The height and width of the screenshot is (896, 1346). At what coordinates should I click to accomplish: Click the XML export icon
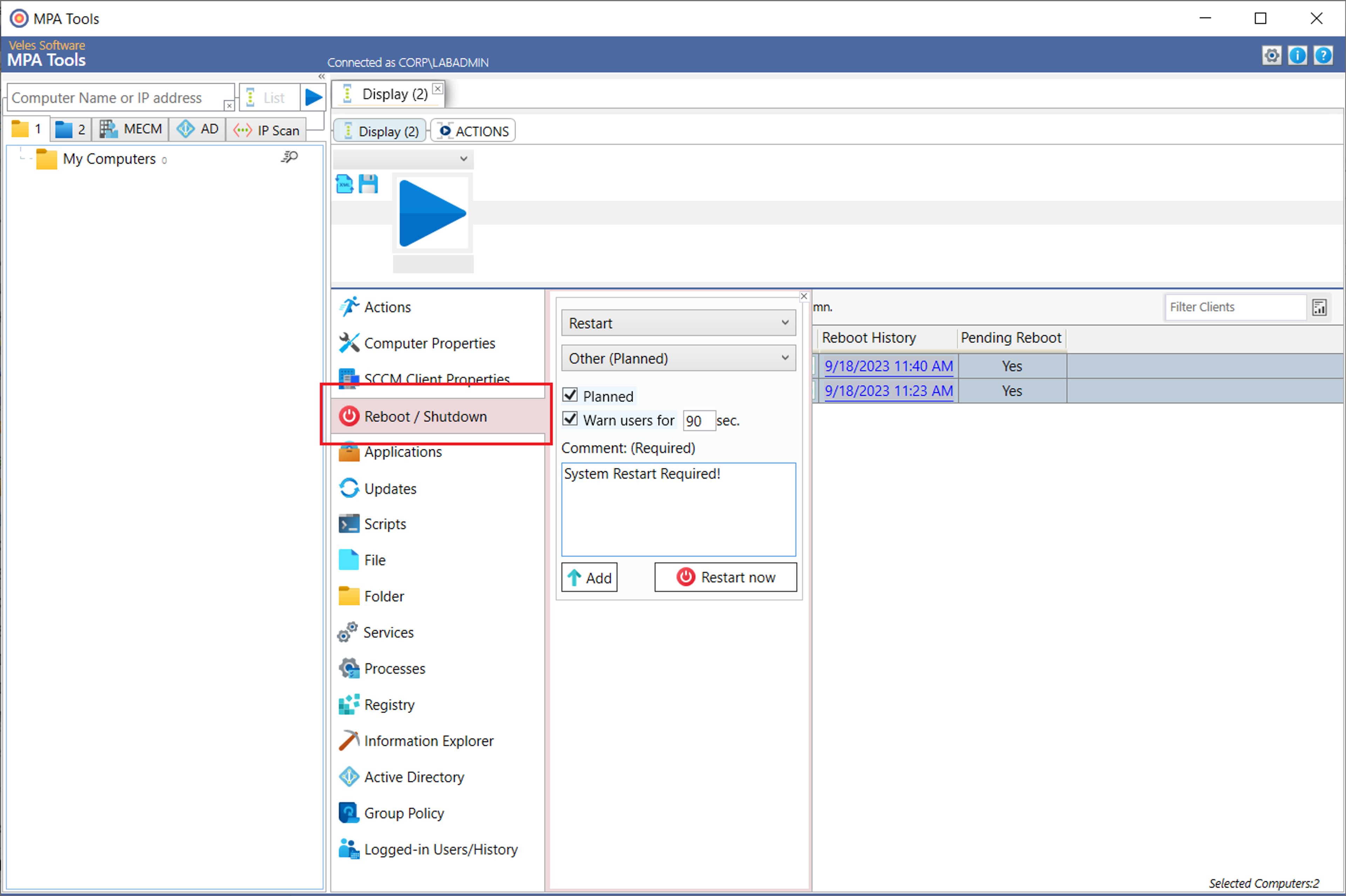(345, 184)
